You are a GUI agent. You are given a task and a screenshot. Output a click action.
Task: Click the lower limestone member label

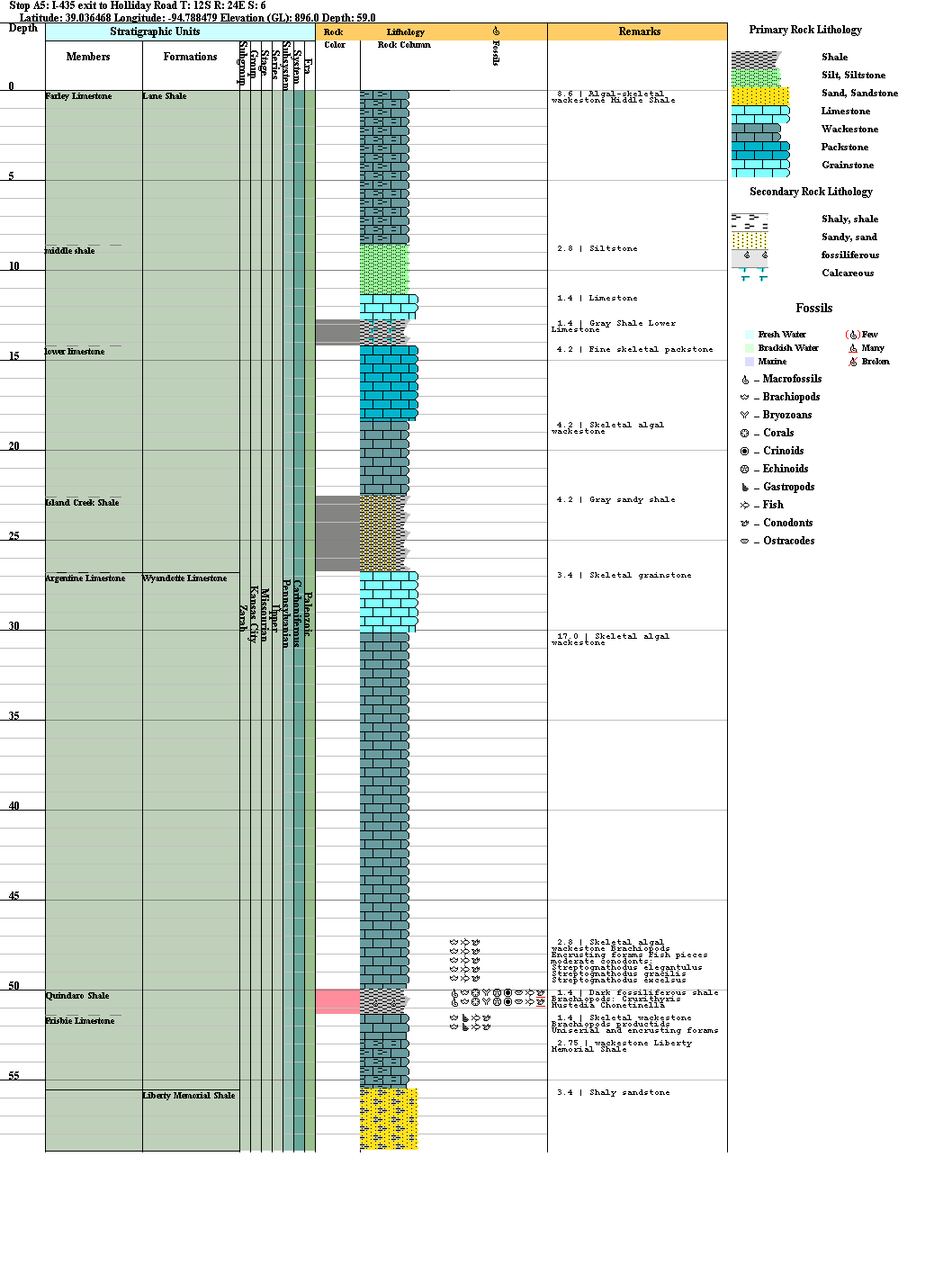click(76, 352)
